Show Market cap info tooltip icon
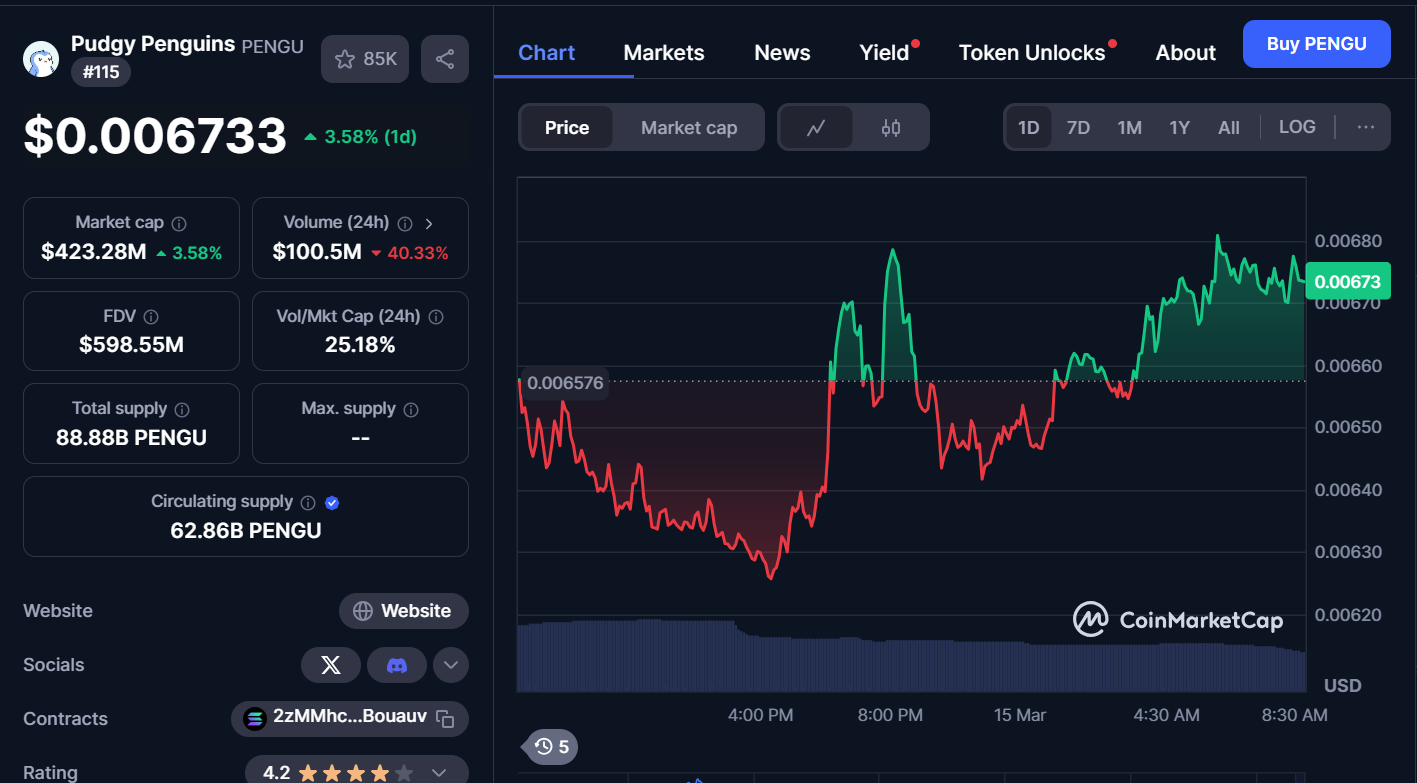Image resolution: width=1417 pixels, height=783 pixels. (x=179, y=224)
